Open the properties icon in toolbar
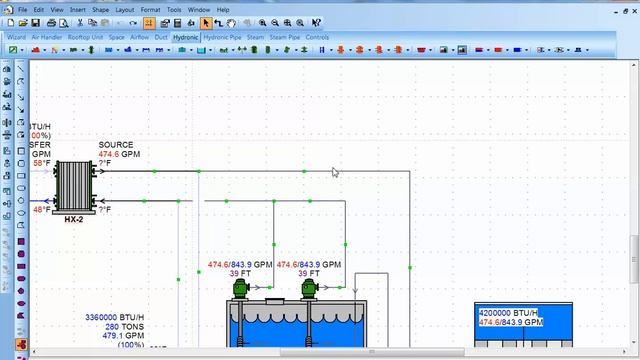 coord(165,23)
